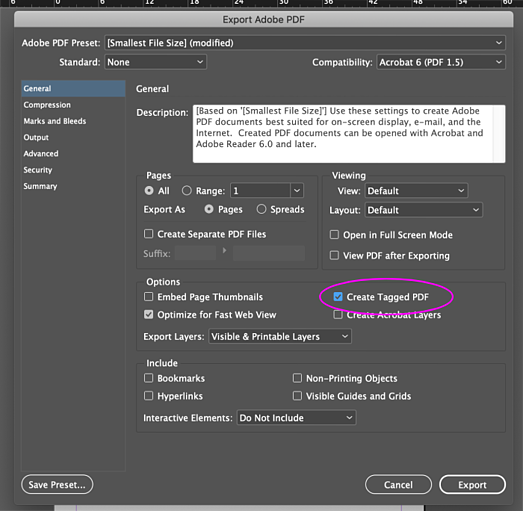Open the Interactive Elements dropdown
Screen dimensions: 523x511
[x=296, y=418]
